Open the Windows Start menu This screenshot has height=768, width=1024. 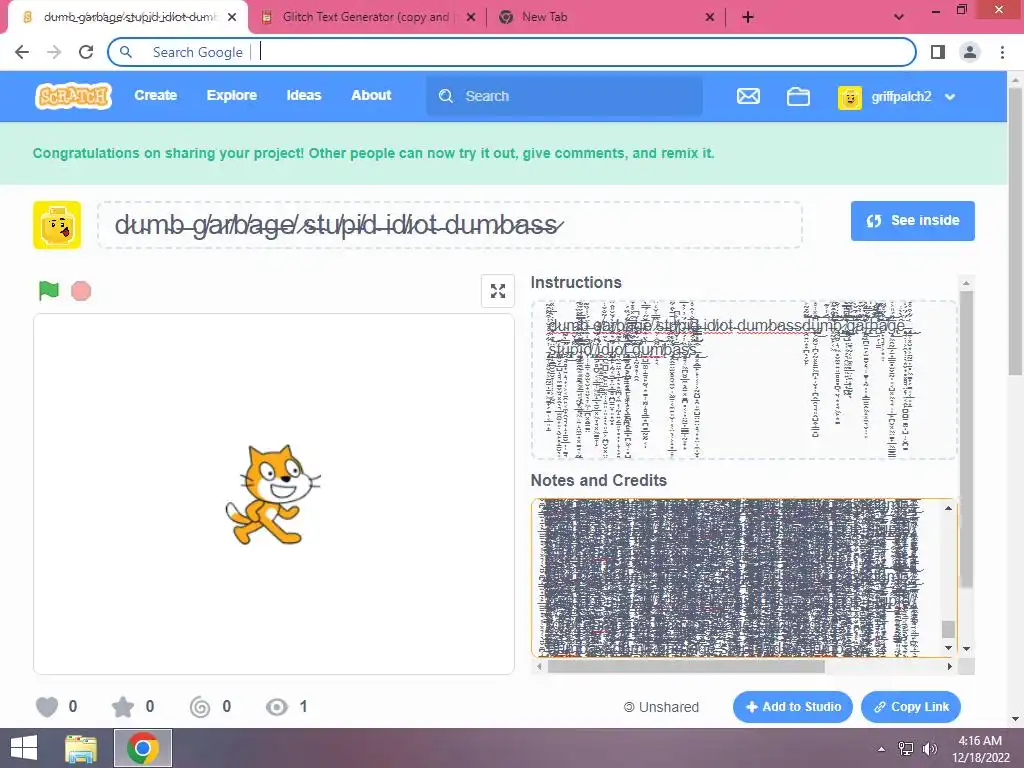[x=24, y=748]
